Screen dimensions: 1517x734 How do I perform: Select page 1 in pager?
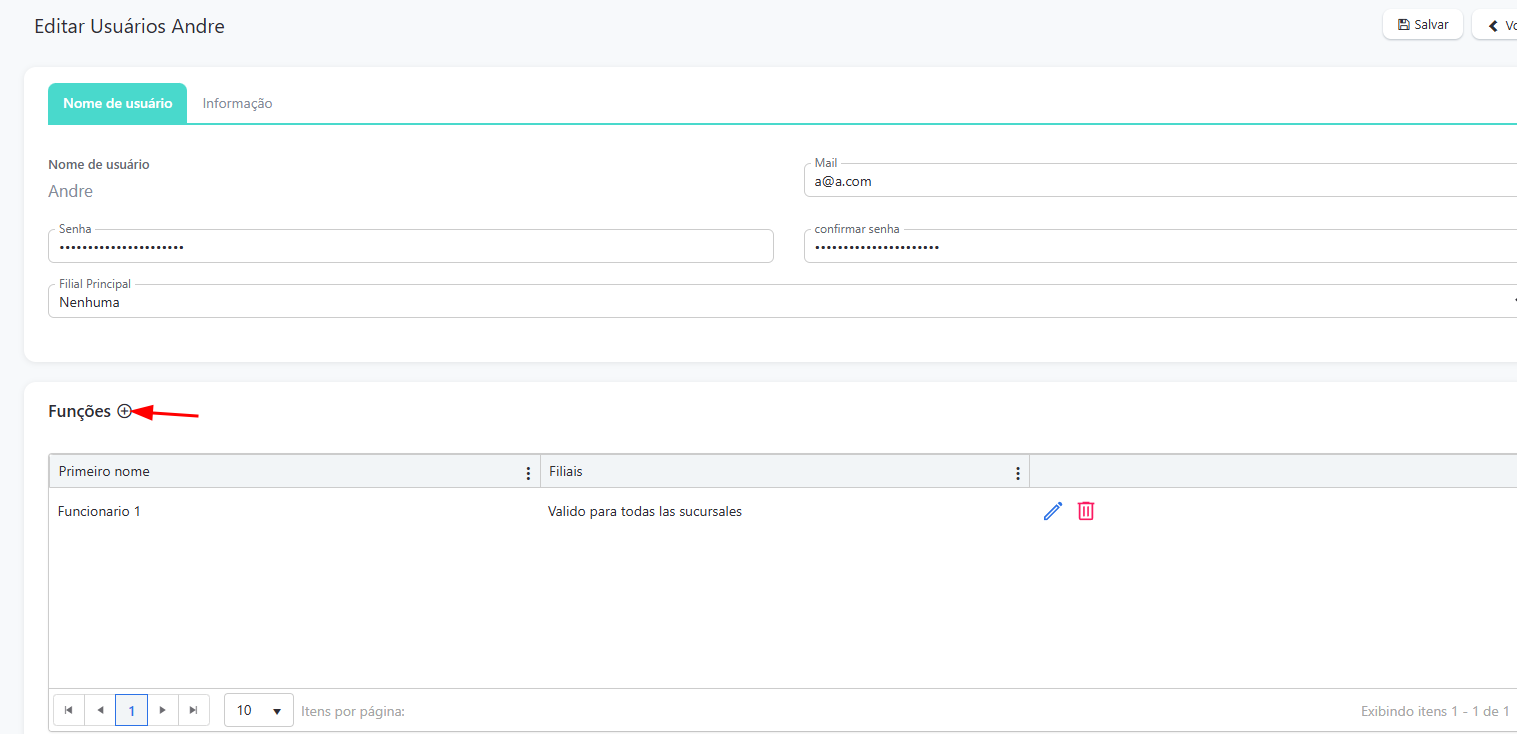[131, 710]
